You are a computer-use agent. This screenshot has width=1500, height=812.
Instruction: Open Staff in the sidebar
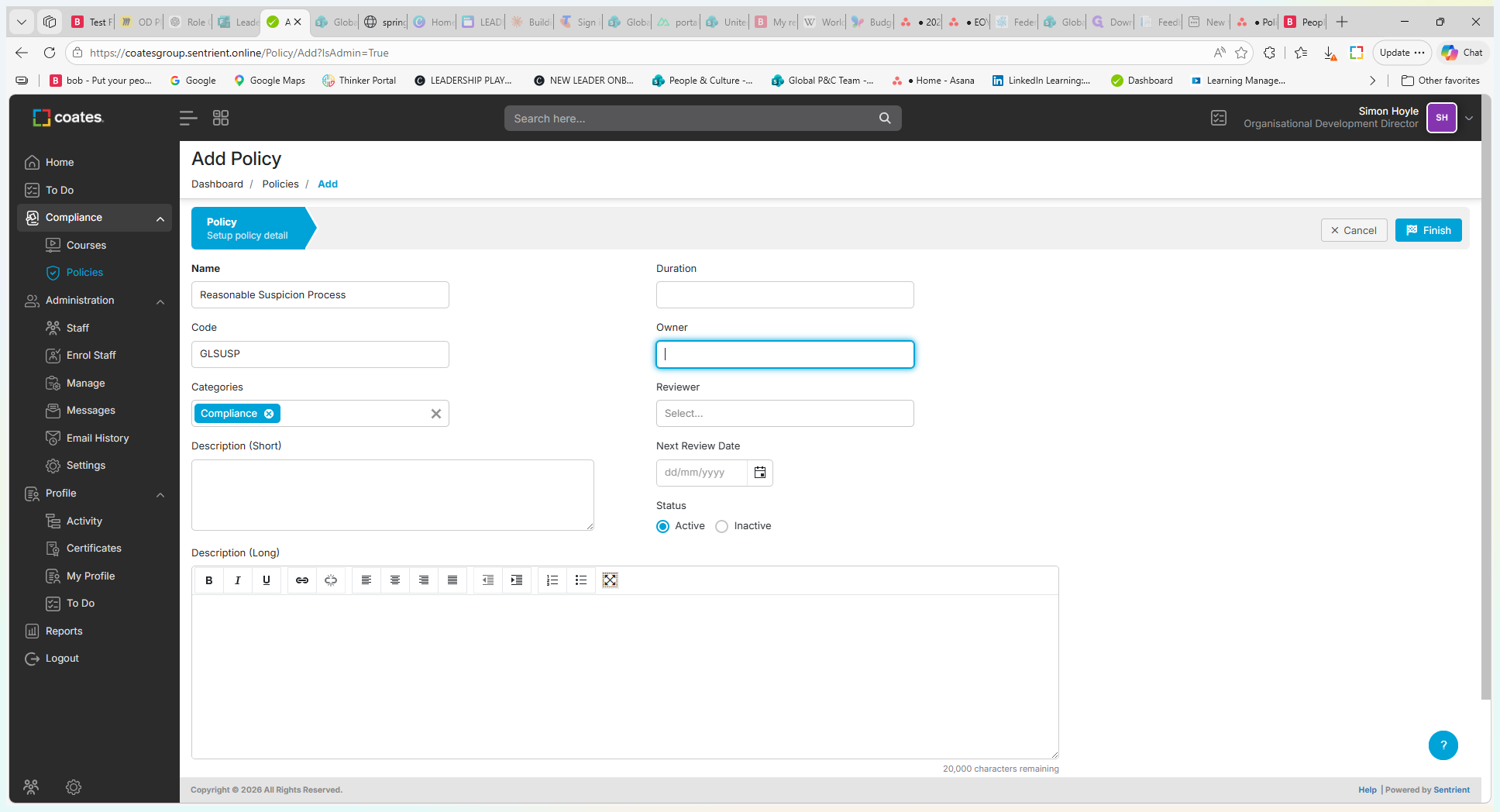tap(77, 329)
